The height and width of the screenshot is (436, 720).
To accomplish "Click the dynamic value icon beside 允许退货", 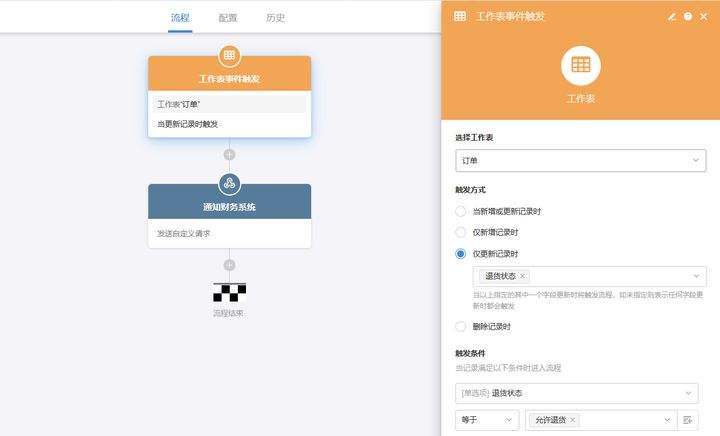I will coord(687,420).
